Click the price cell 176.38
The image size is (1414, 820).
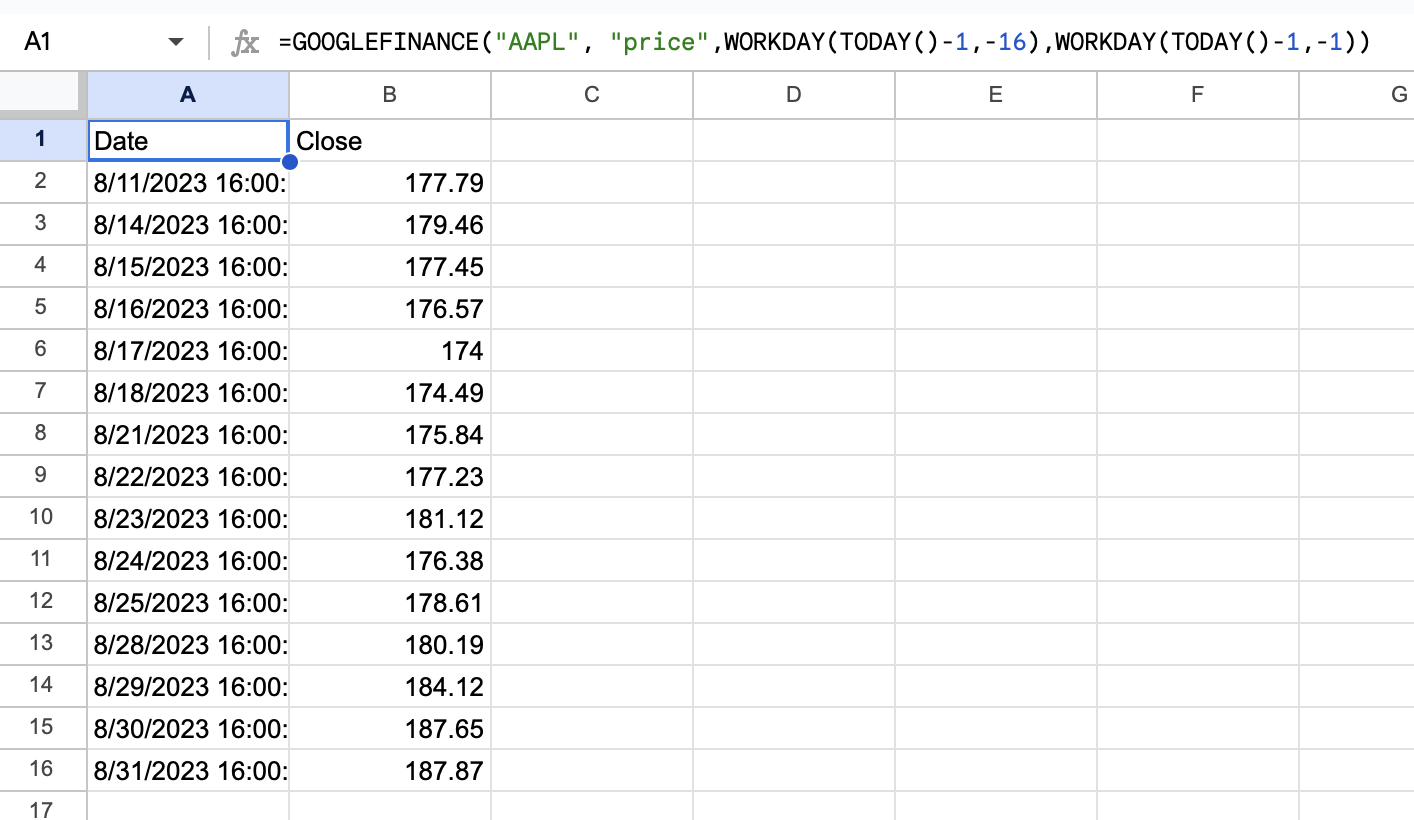click(x=390, y=560)
